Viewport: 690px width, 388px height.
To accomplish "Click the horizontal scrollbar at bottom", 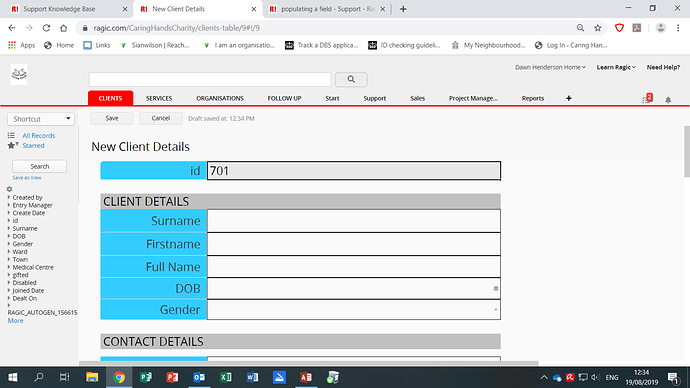I will tap(308, 363).
